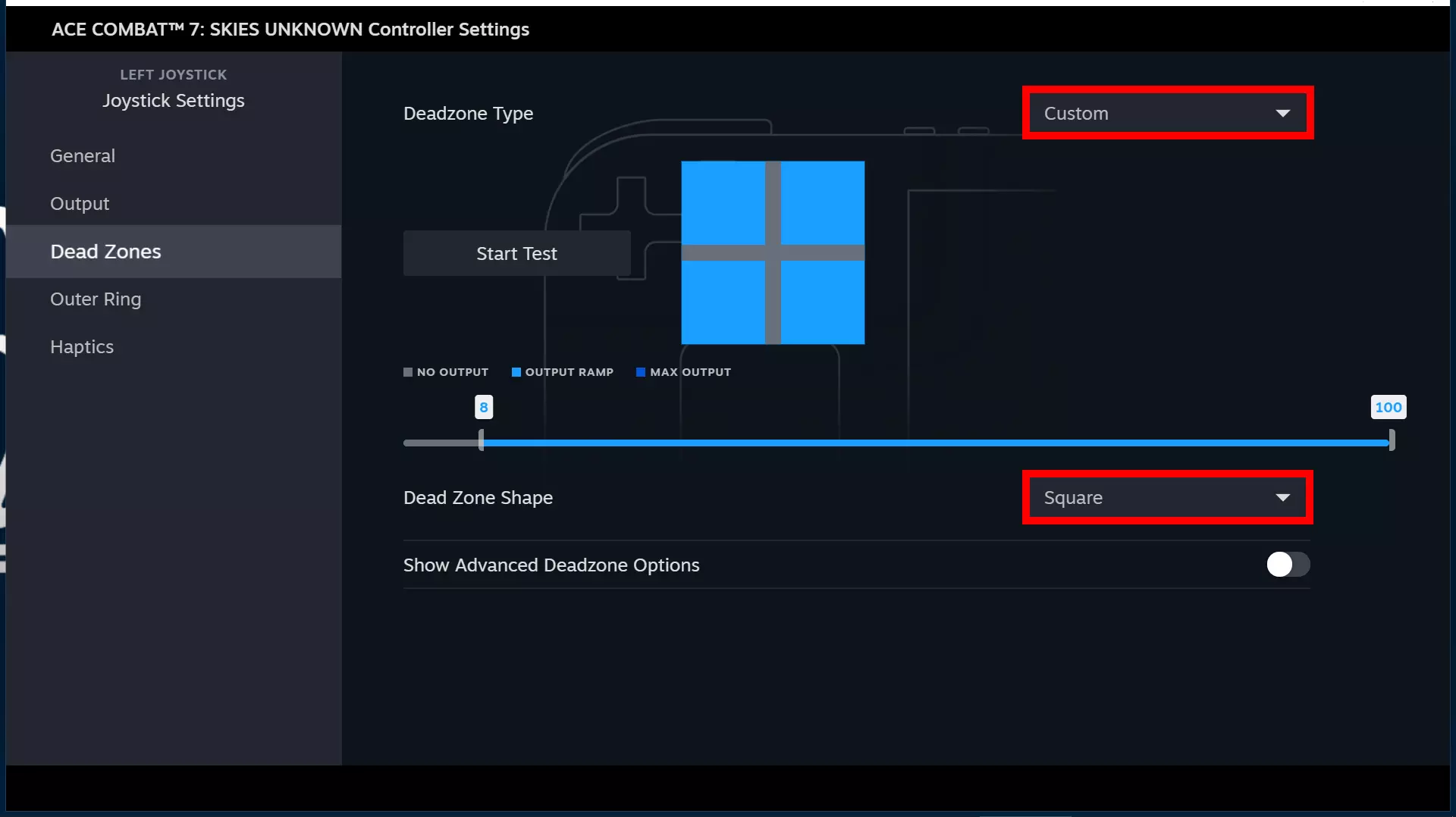Open the Dead Zone Shape dropdown set to Square
This screenshot has width=1456, height=817.
1168,498
